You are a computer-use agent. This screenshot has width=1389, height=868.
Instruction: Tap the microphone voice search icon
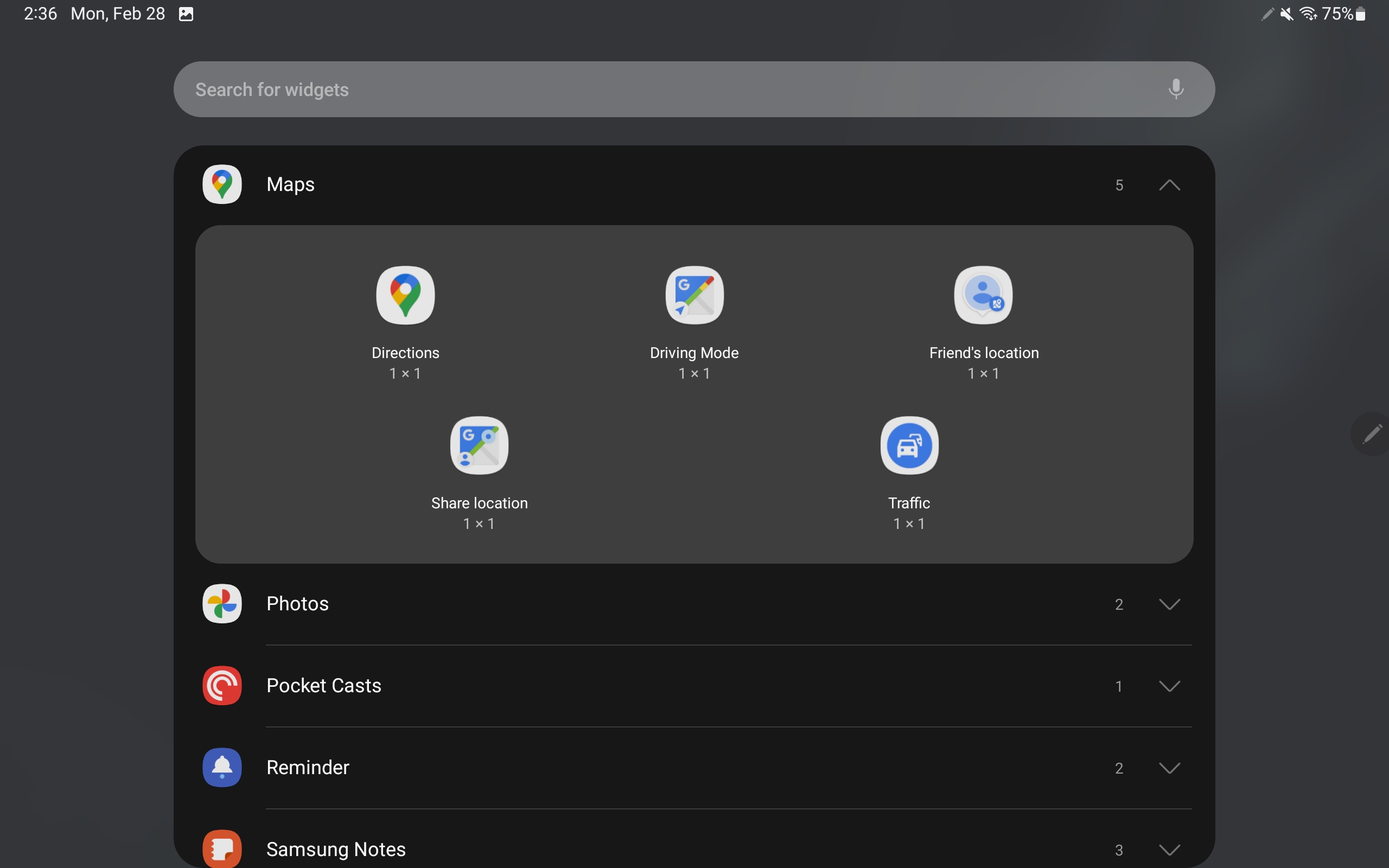[1175, 89]
